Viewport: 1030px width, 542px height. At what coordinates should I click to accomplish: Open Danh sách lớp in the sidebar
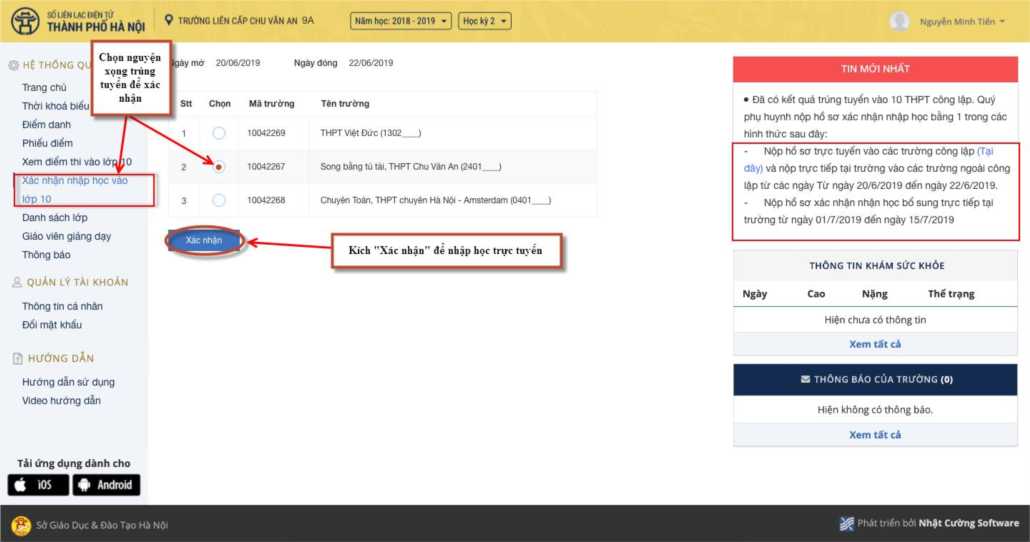pyautogui.click(x=55, y=218)
